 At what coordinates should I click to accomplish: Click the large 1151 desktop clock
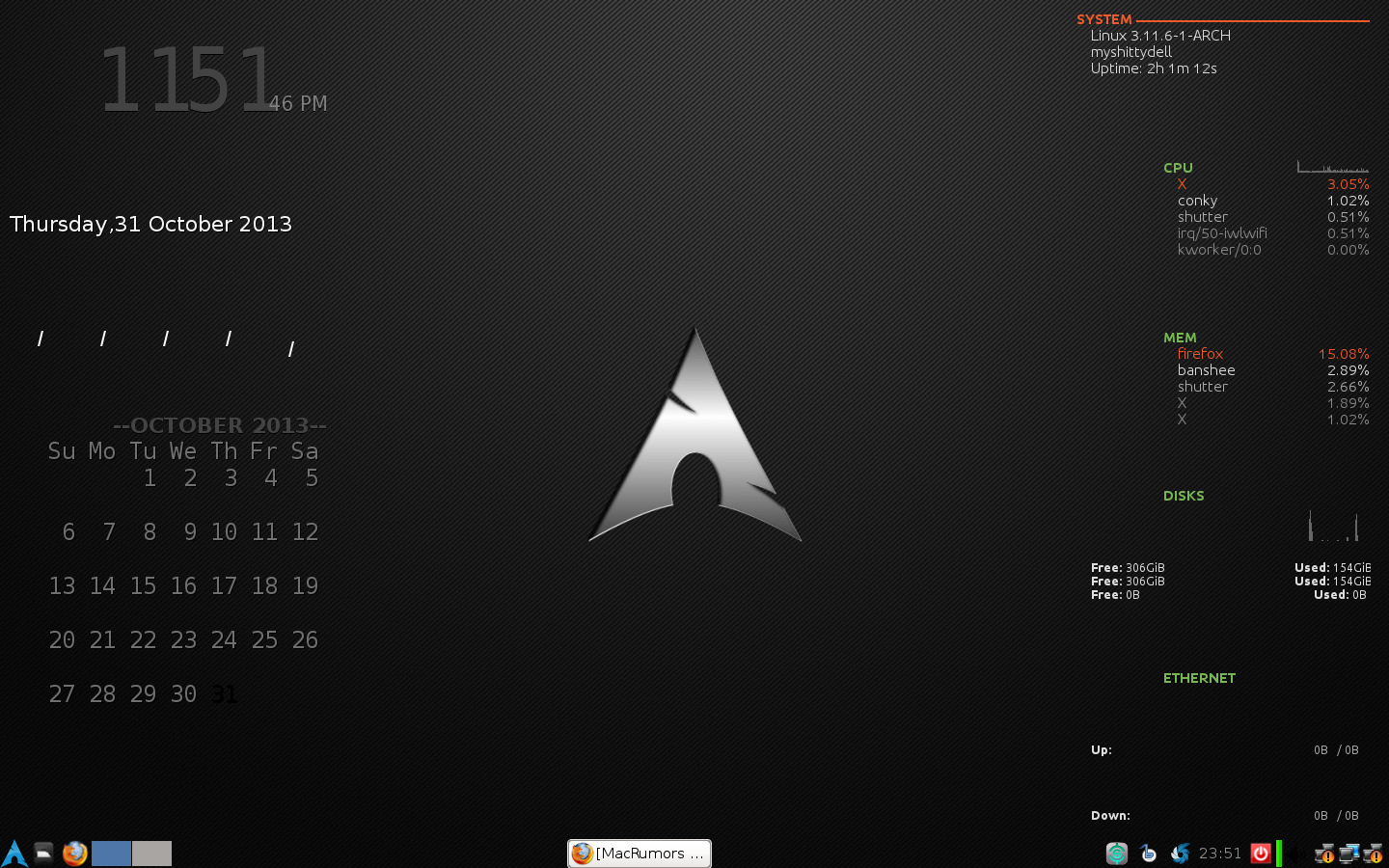pos(187,80)
